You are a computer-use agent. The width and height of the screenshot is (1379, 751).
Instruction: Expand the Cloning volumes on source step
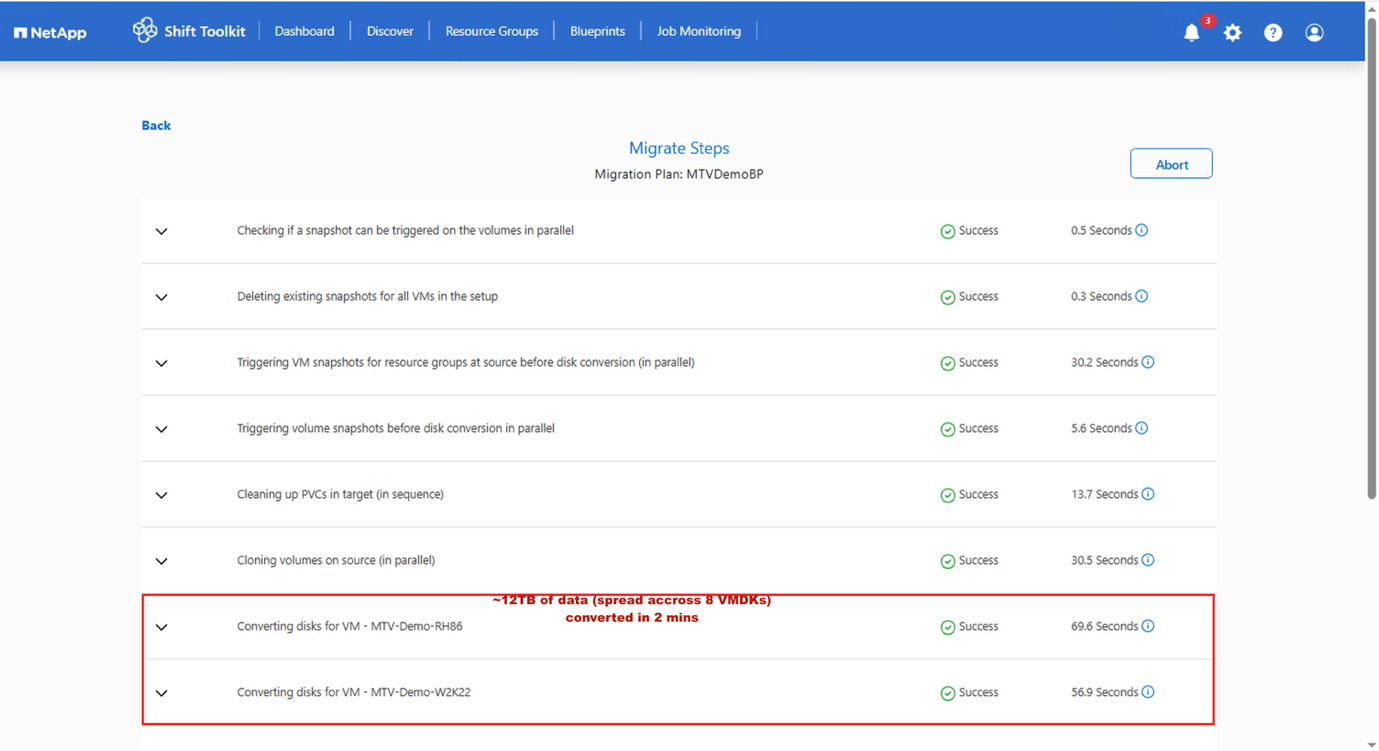(x=161, y=561)
